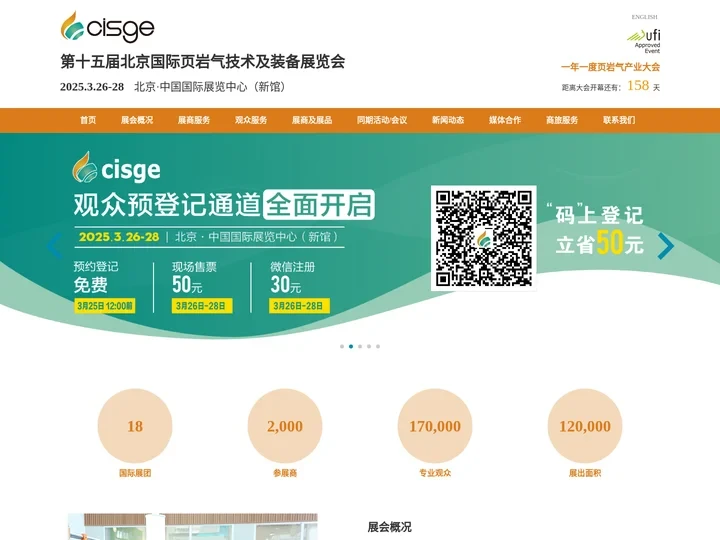Select the second carousel dot
This screenshot has height=540, width=720.
[351, 347]
